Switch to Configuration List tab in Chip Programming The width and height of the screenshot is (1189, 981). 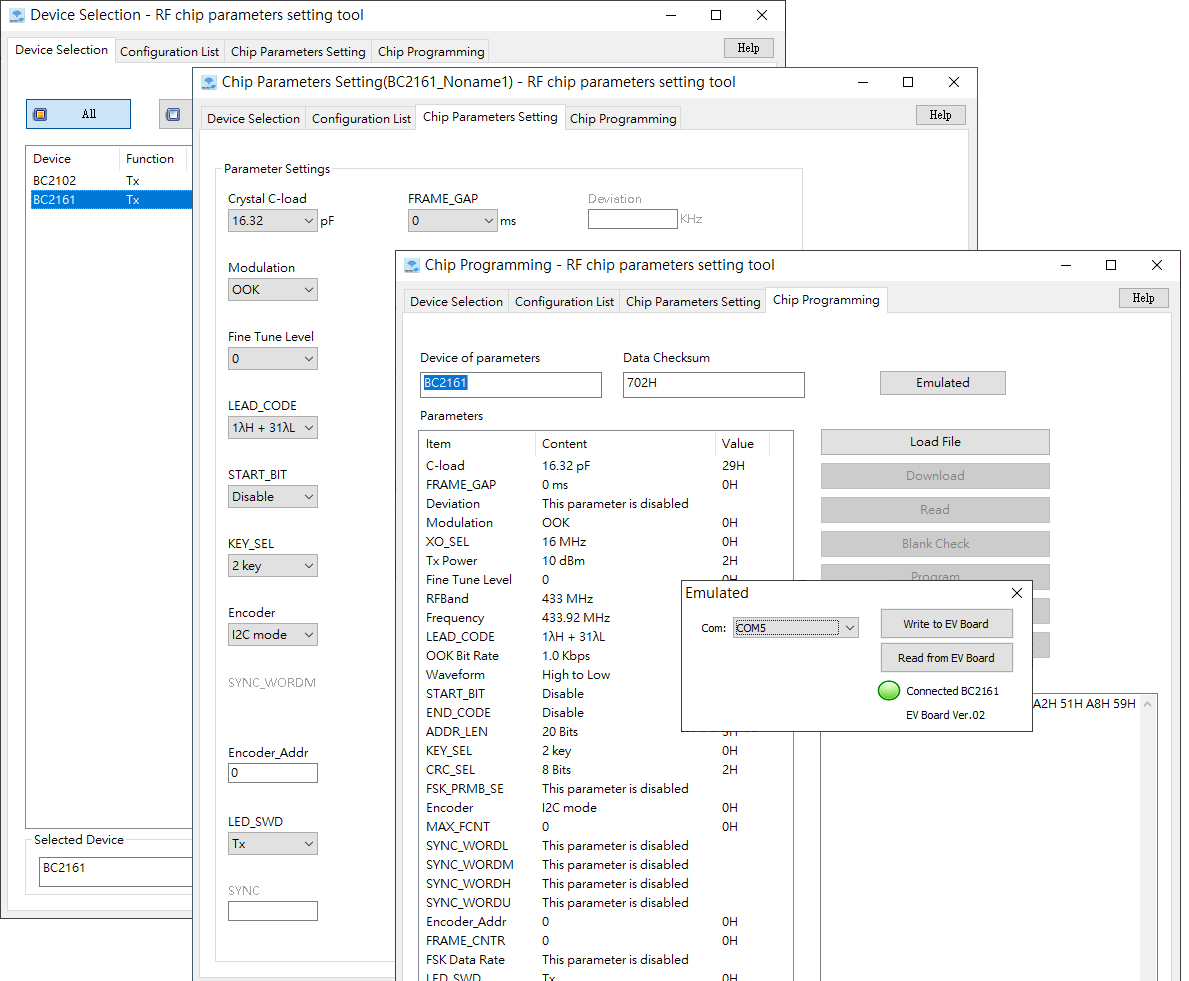point(564,302)
